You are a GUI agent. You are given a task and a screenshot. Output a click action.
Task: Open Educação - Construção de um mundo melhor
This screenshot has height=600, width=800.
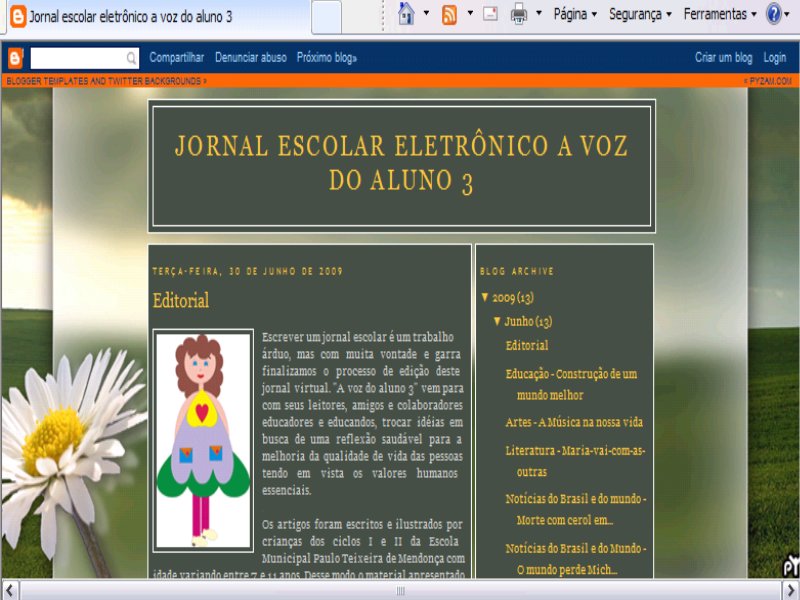tap(571, 384)
